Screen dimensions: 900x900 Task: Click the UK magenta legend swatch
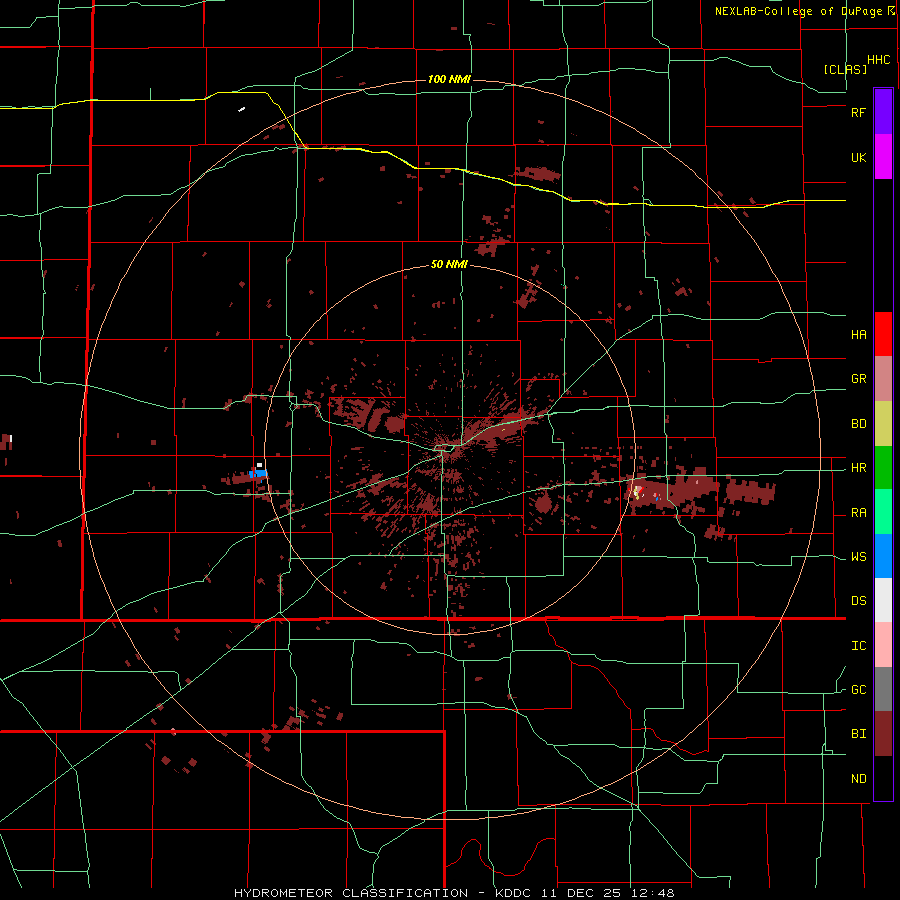pos(883,157)
